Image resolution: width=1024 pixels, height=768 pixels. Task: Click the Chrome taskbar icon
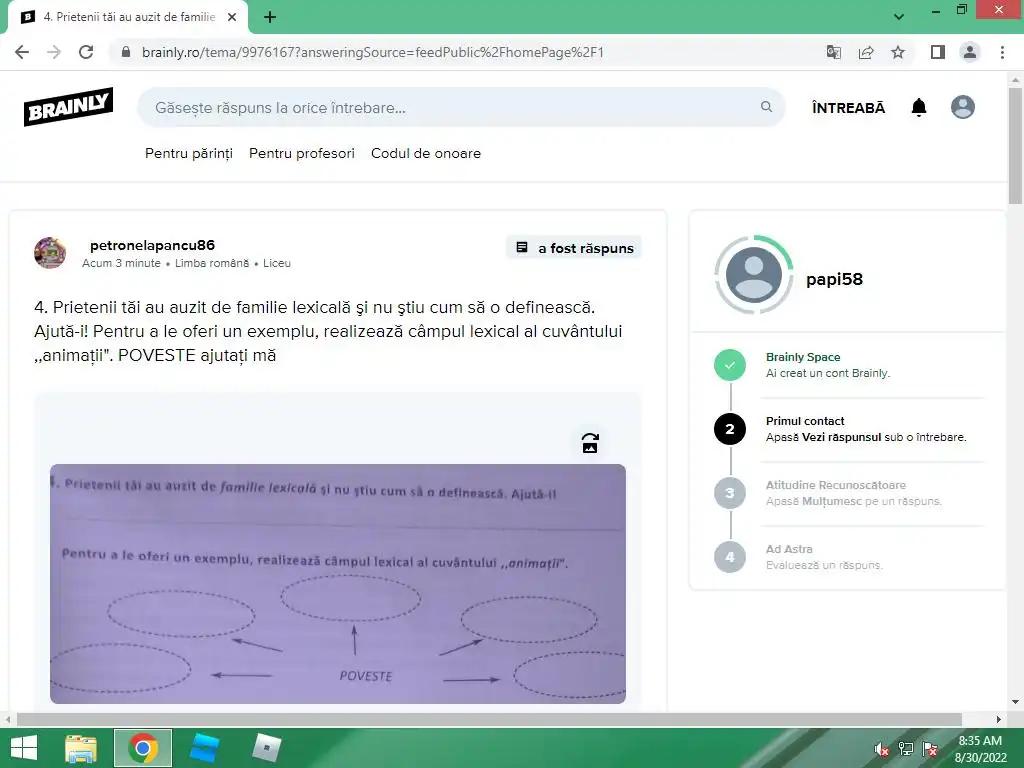[x=143, y=748]
